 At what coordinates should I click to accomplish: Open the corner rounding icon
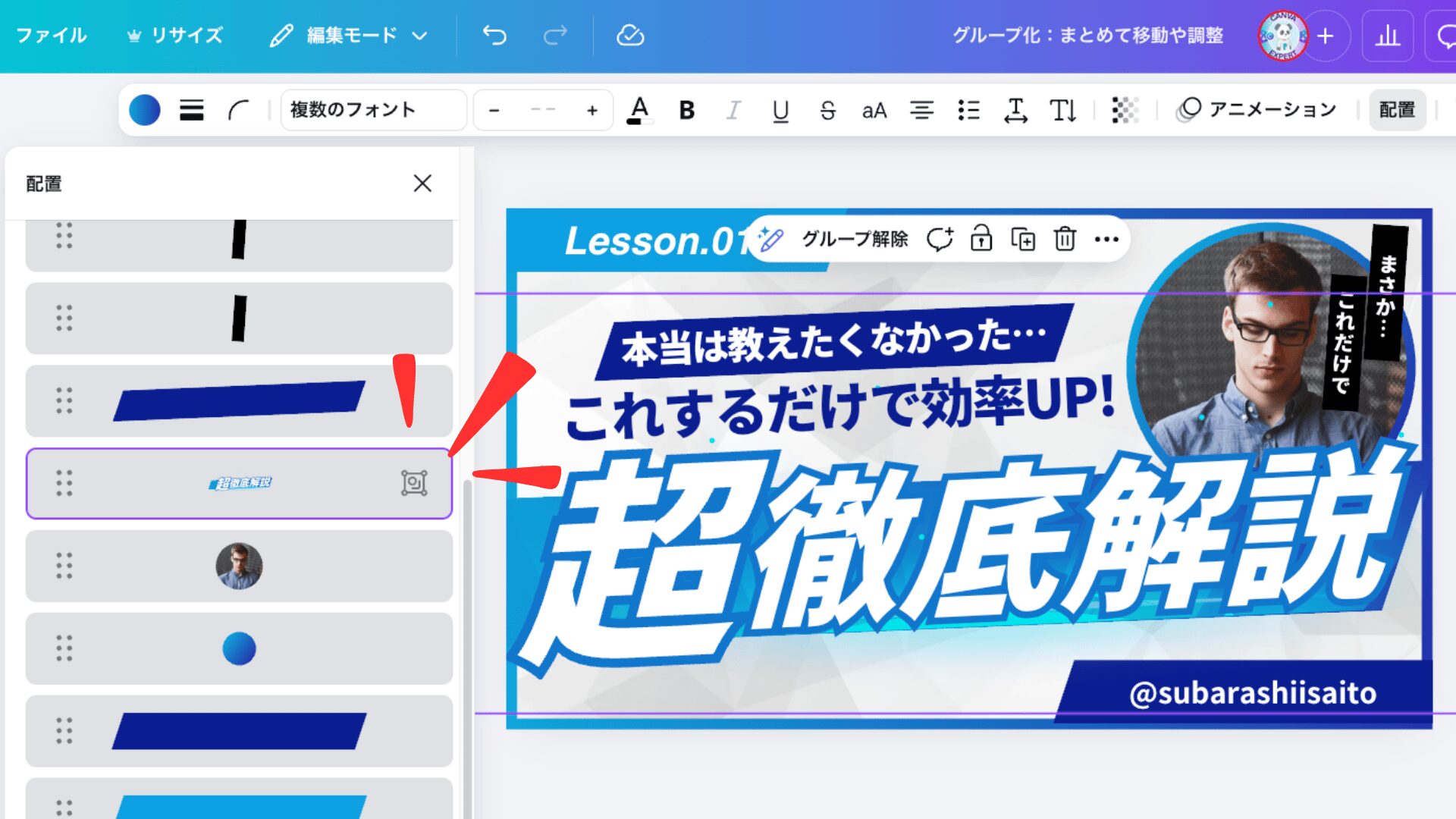[238, 110]
